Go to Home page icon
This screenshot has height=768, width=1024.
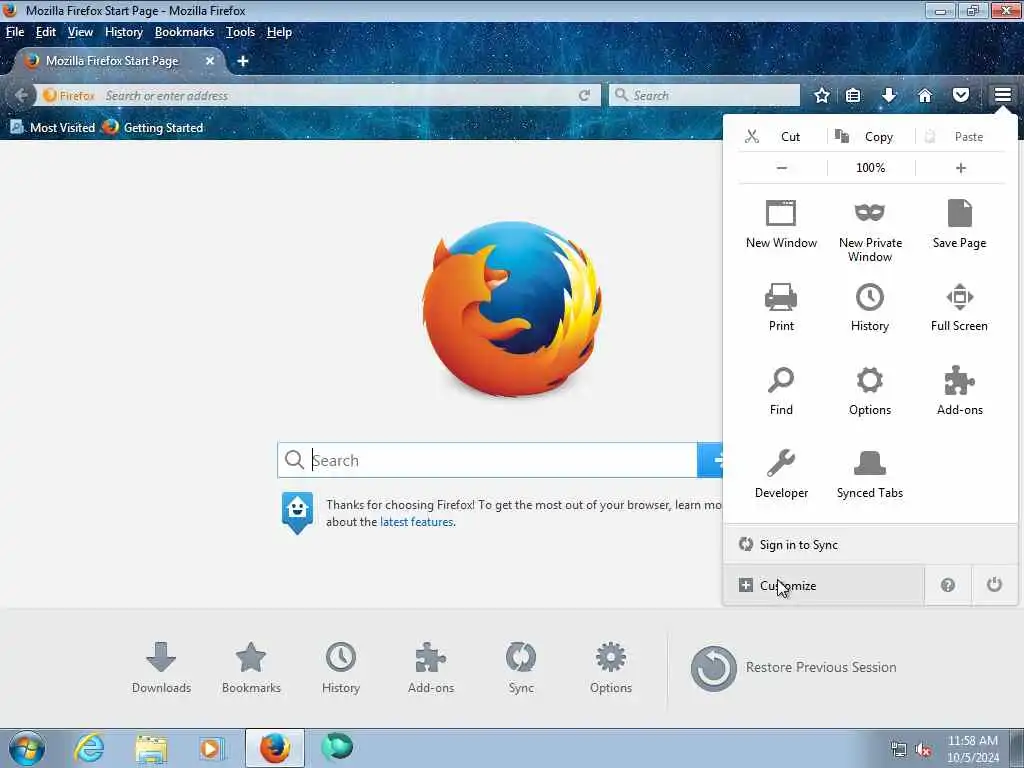925,95
